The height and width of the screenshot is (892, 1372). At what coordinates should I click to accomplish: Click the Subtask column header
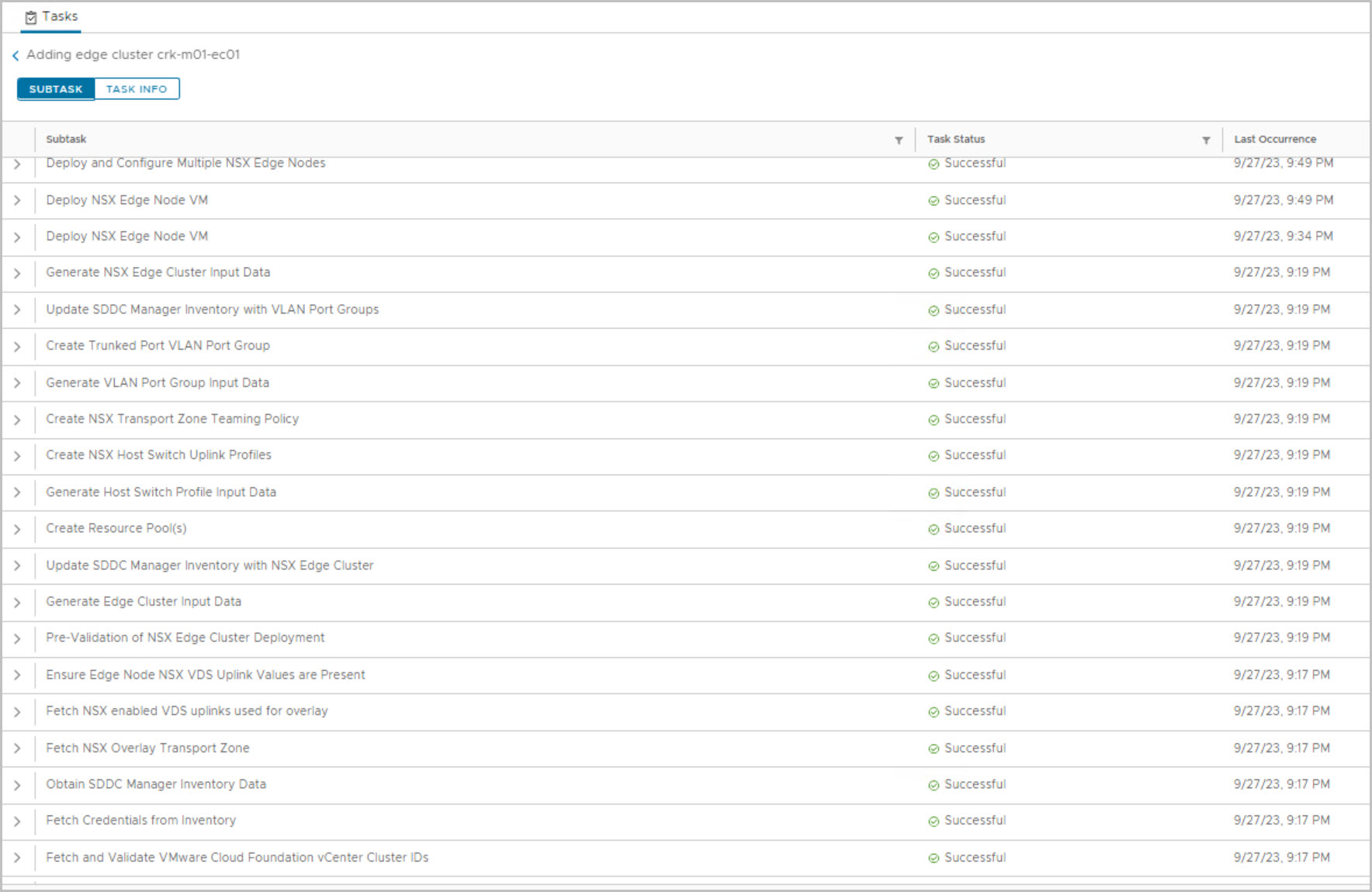tap(66, 140)
